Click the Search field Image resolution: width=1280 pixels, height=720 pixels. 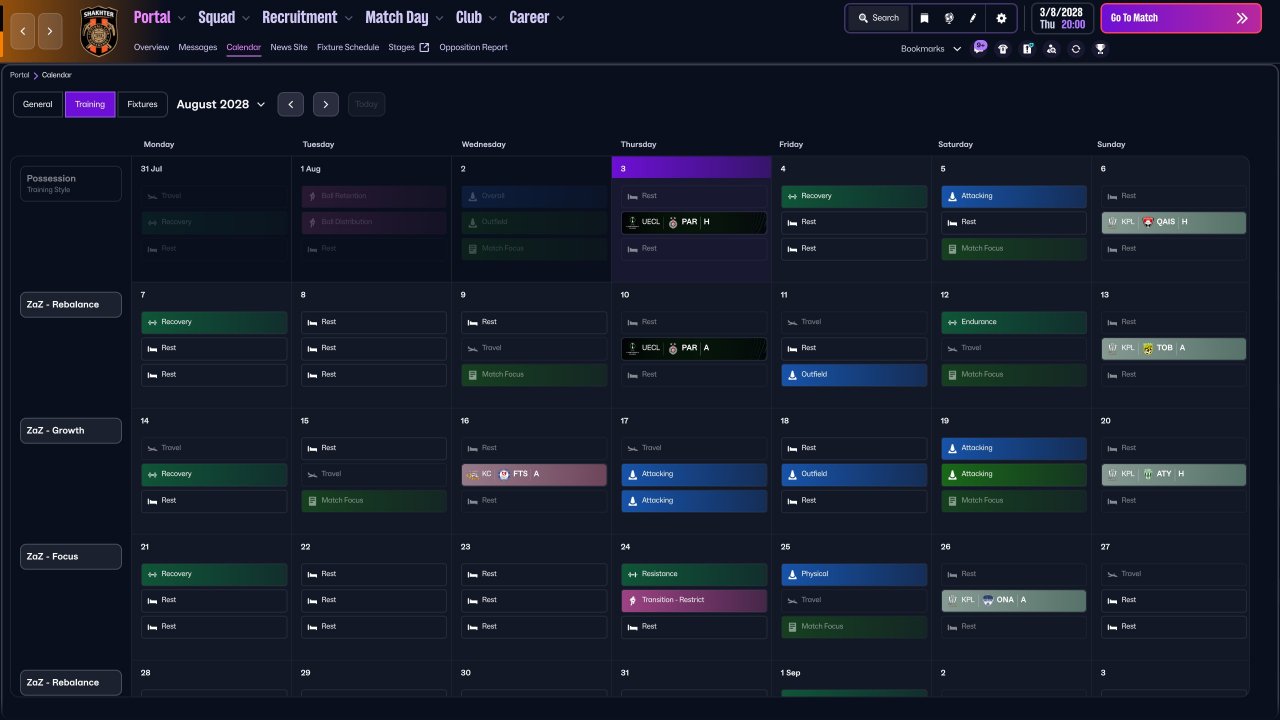[879, 18]
